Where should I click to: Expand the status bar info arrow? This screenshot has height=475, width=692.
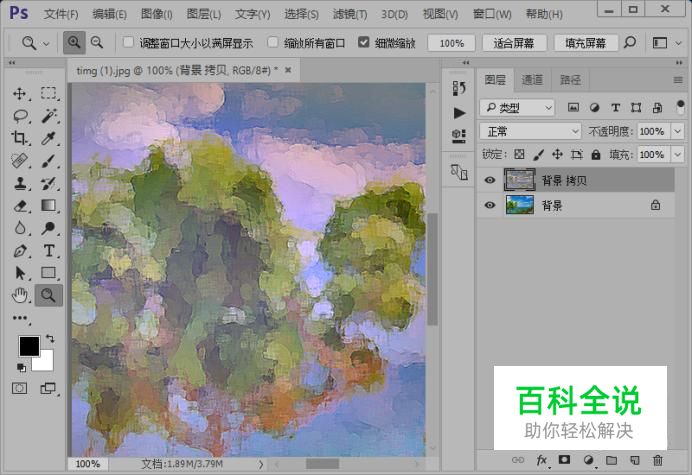point(261,464)
